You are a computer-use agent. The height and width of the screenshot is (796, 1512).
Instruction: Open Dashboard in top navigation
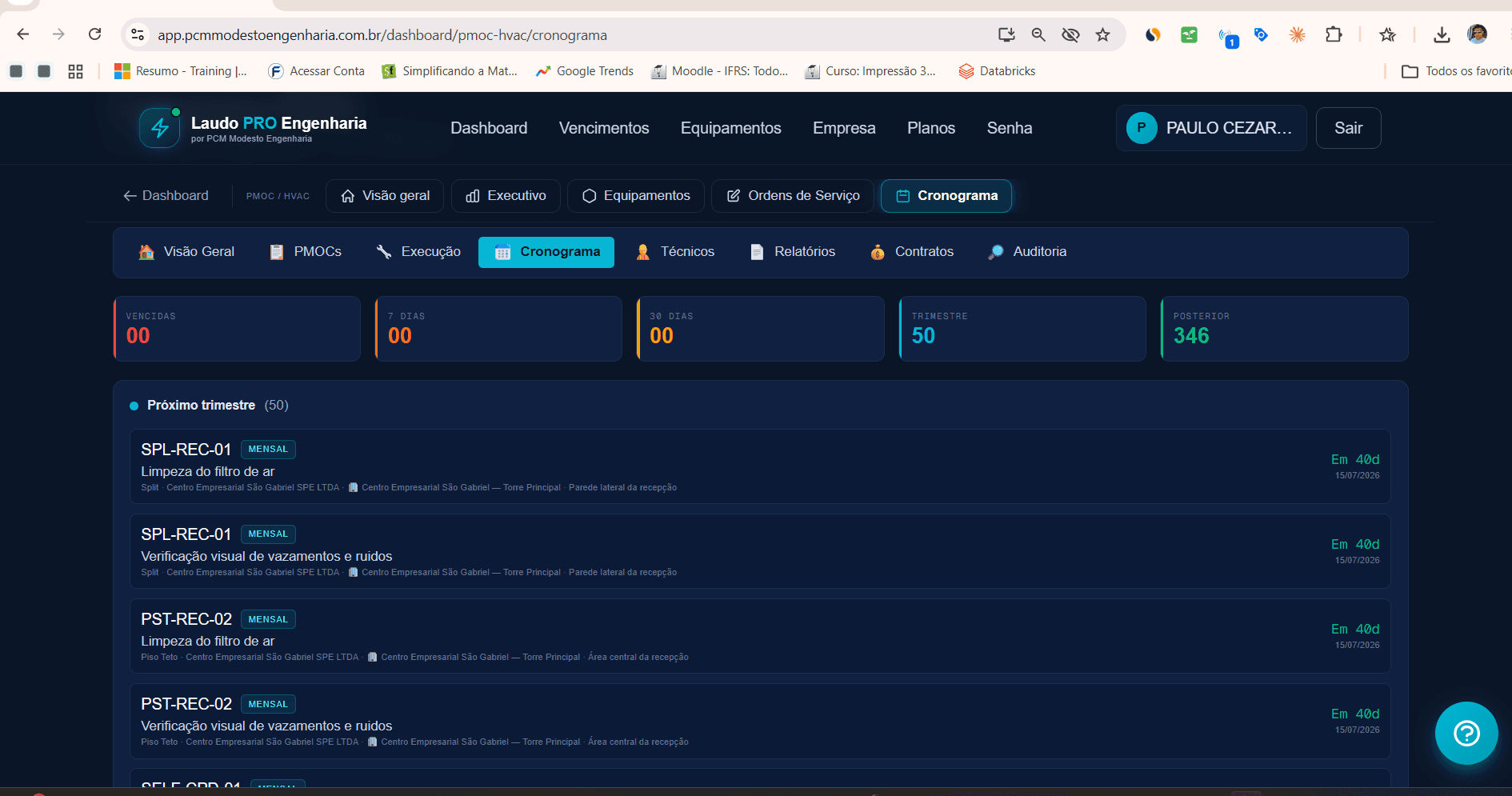(489, 128)
